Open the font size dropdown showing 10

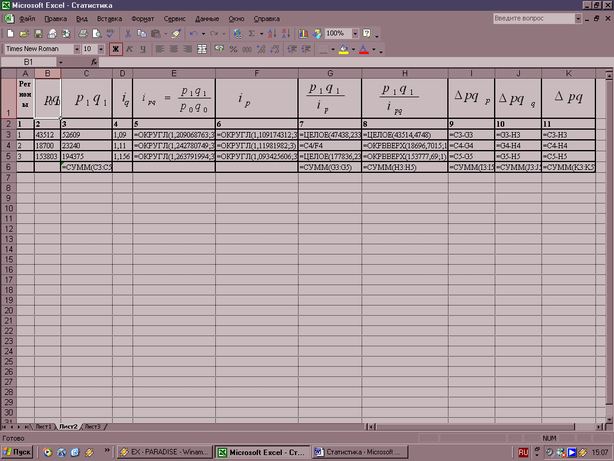click(100, 48)
